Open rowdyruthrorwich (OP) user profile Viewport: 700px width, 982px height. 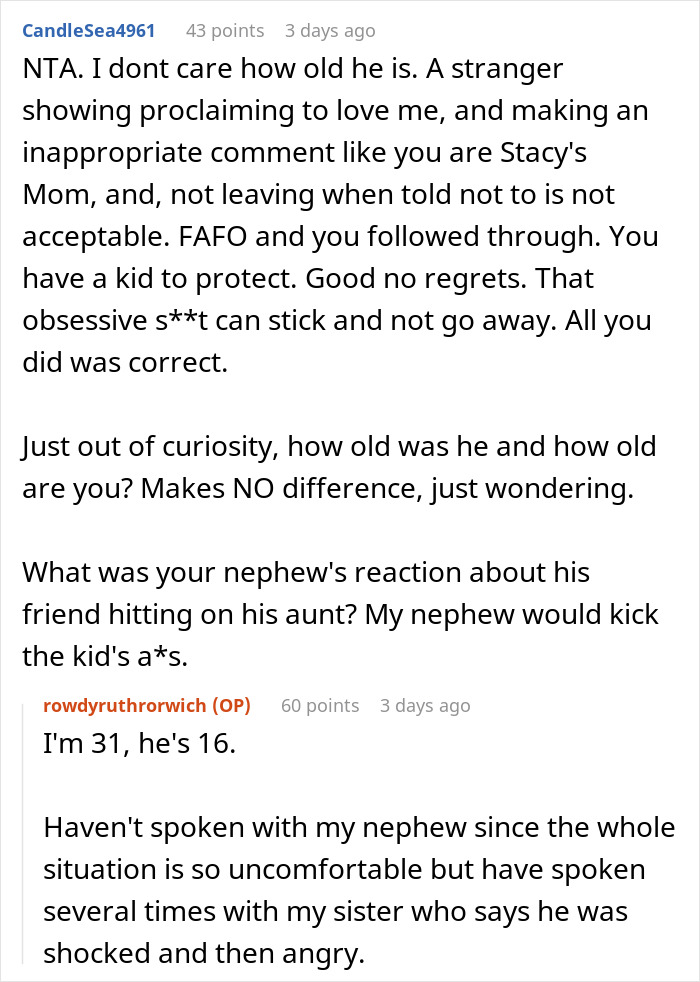(125, 705)
